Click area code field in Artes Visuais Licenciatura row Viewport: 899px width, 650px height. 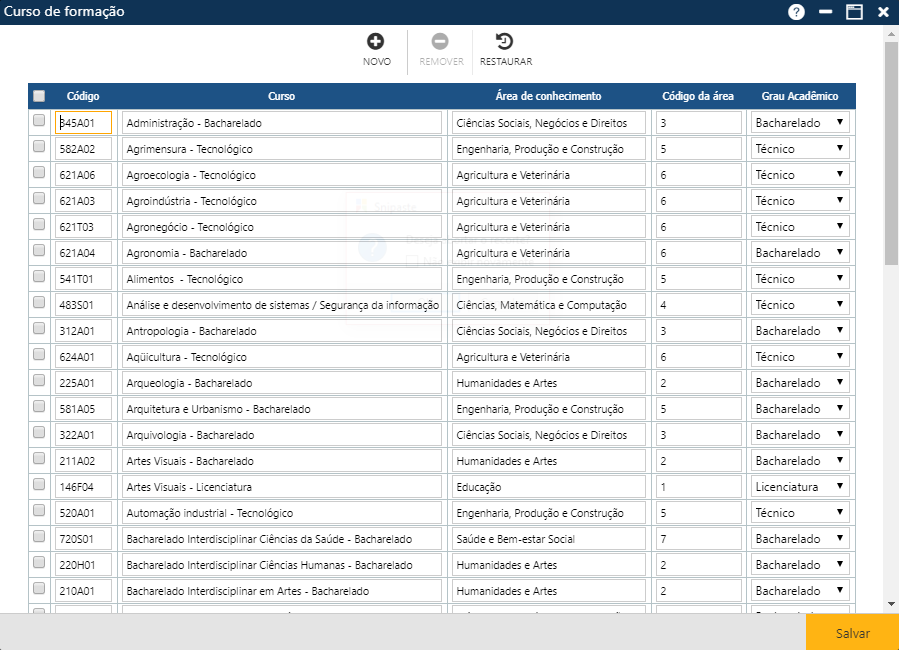point(698,487)
